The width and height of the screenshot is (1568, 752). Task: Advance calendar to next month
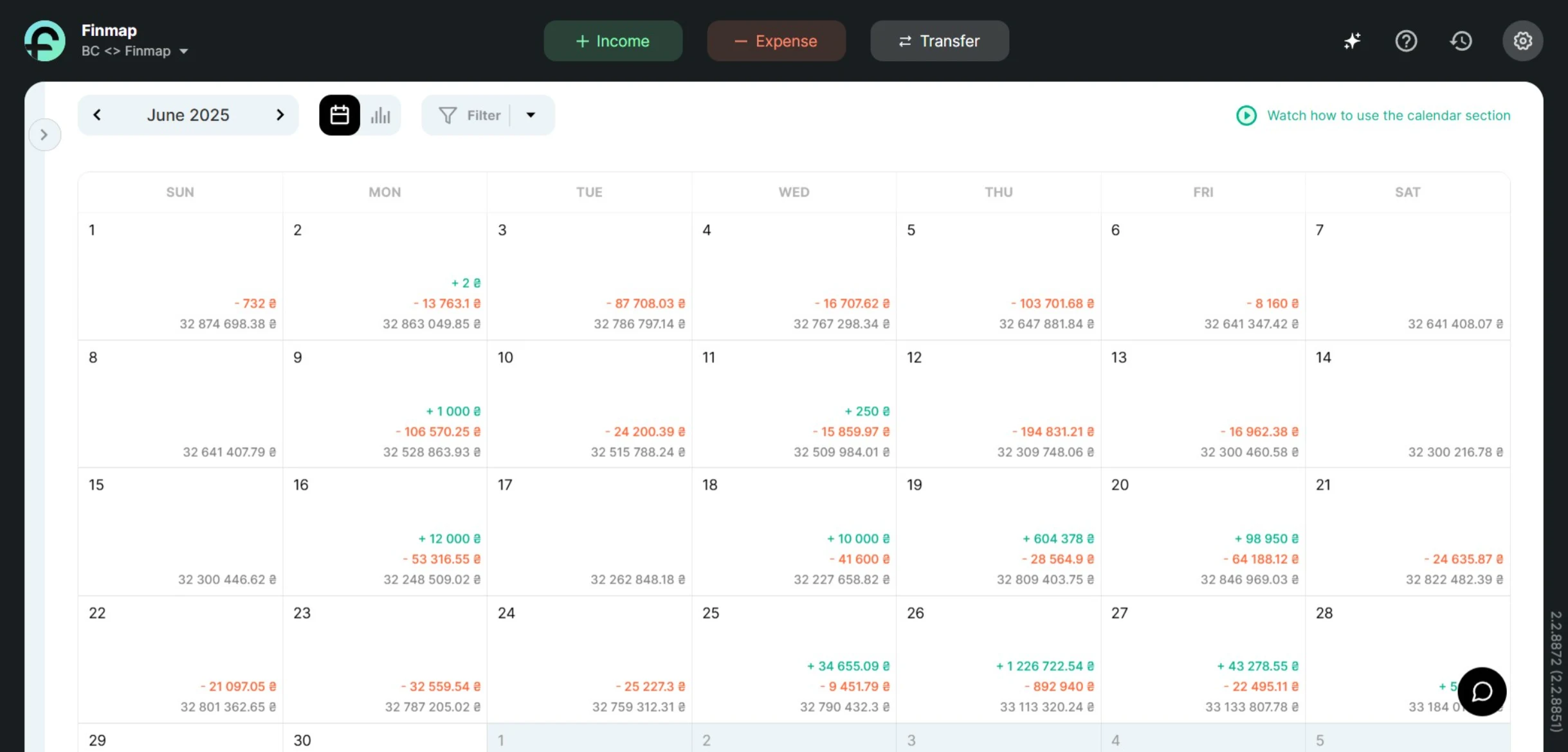[280, 114]
